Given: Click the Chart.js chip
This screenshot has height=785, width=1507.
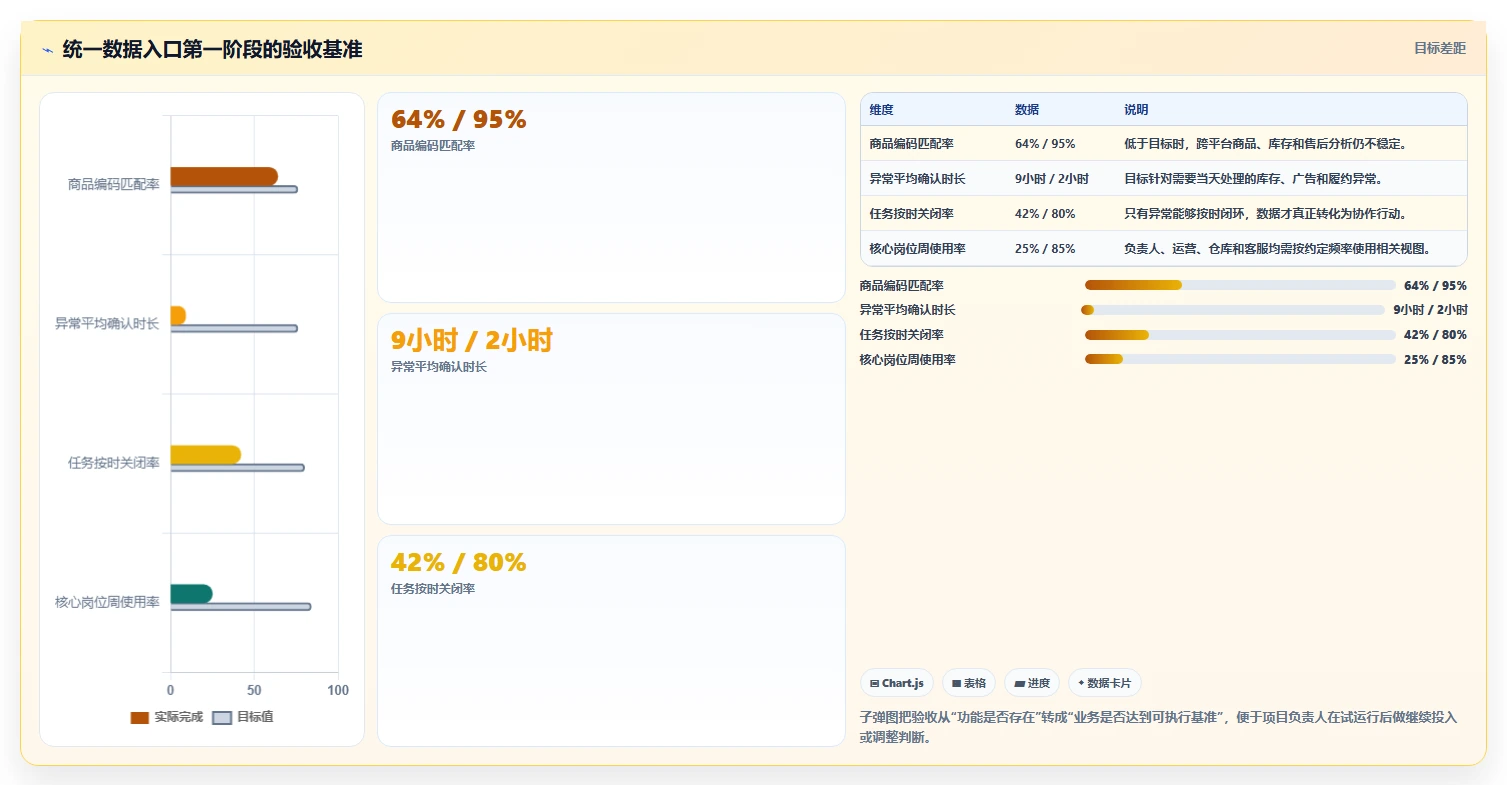Looking at the screenshot, I should click(897, 683).
